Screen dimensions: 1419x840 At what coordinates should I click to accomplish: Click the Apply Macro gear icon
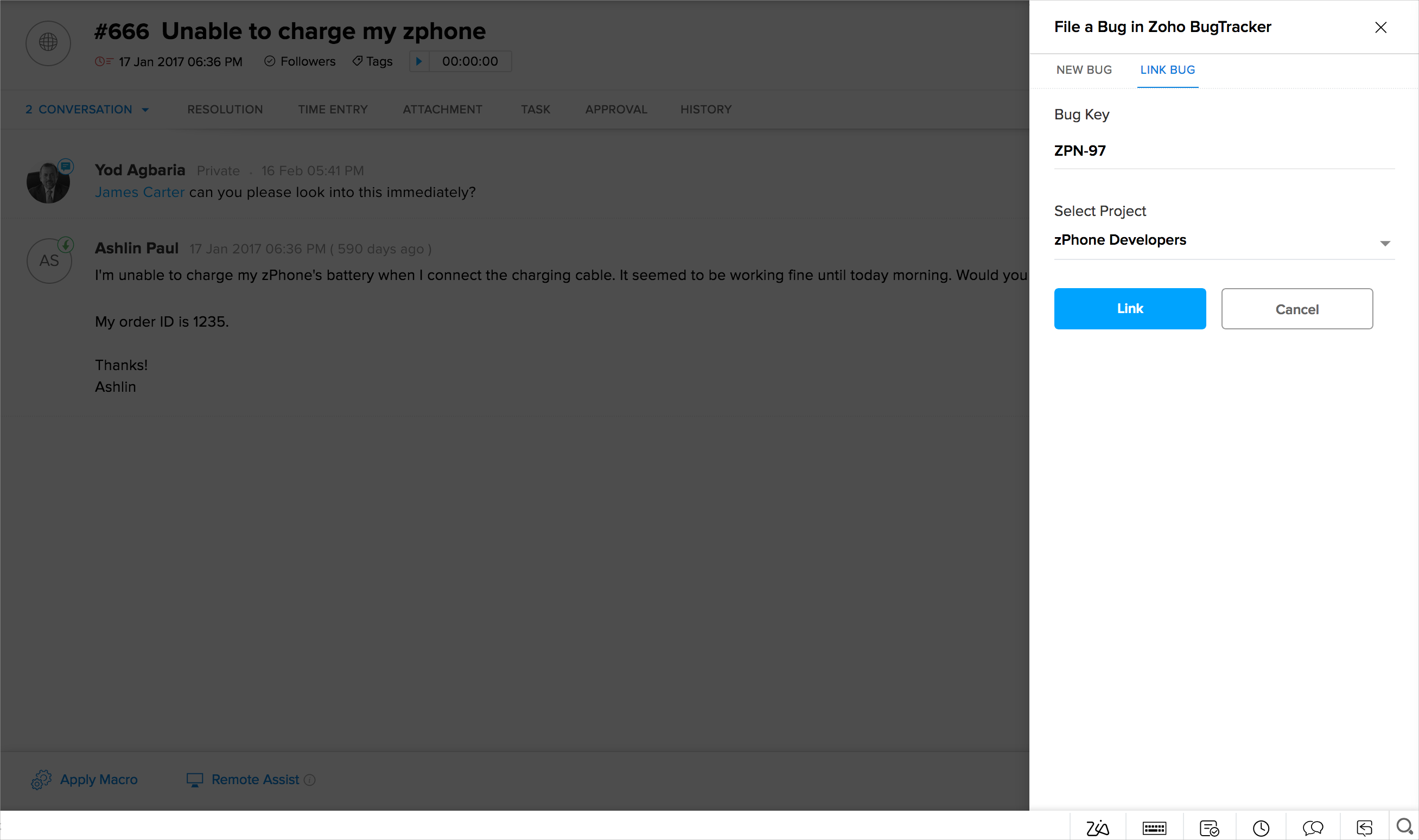pos(41,779)
